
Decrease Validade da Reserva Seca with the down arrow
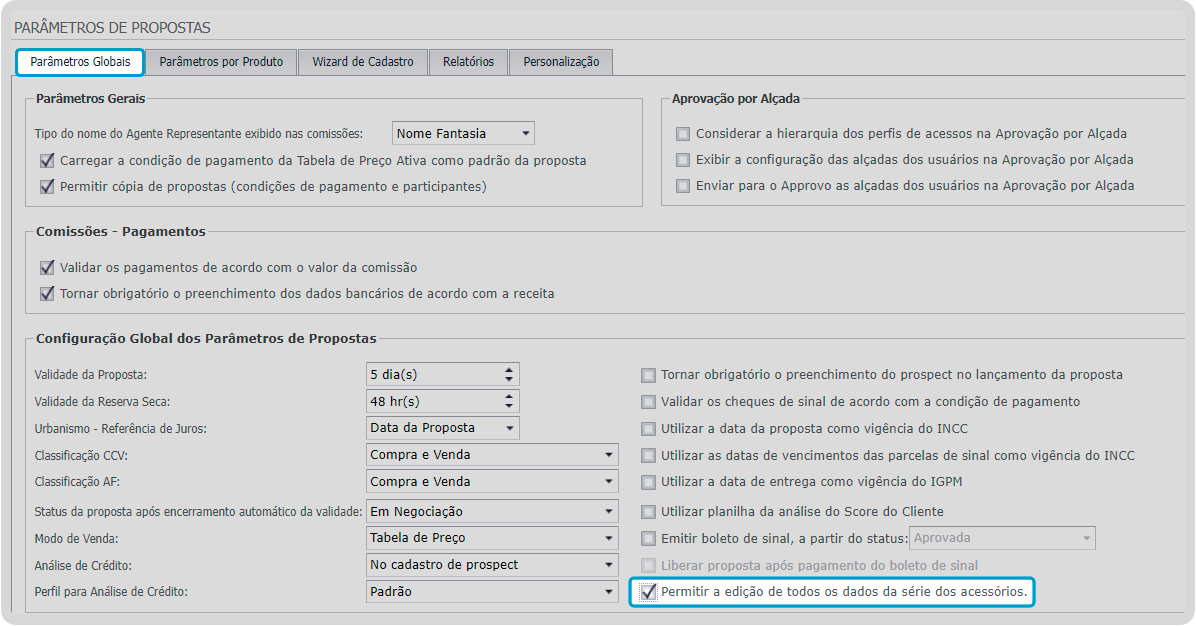click(x=510, y=405)
